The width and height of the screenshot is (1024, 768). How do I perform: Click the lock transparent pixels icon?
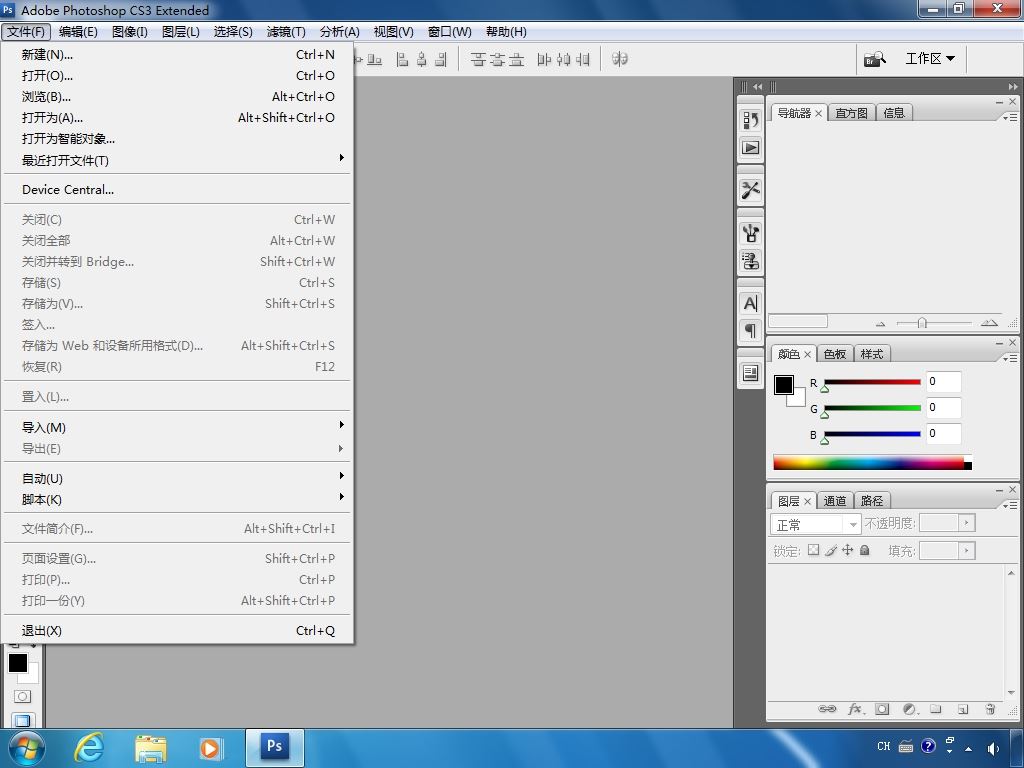pos(813,550)
